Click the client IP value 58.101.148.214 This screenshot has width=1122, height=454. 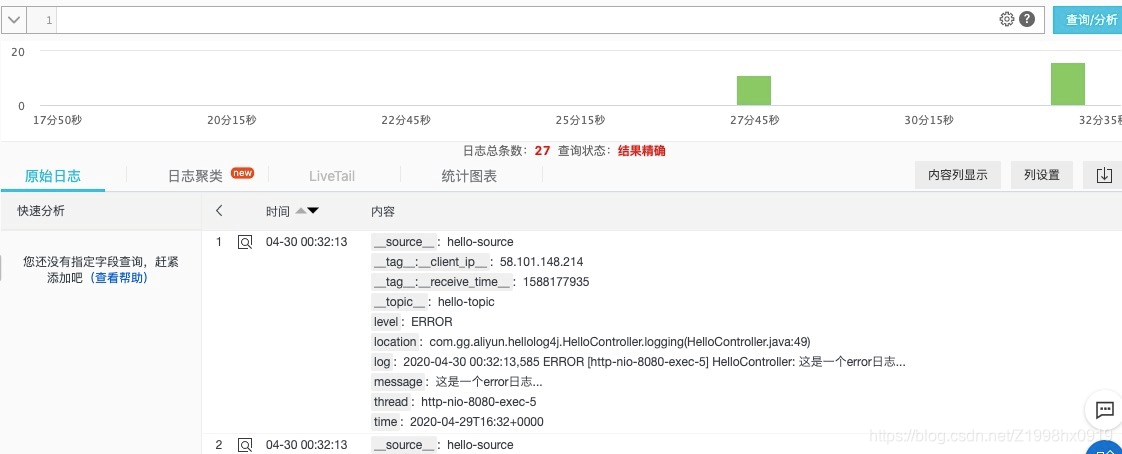click(541, 262)
